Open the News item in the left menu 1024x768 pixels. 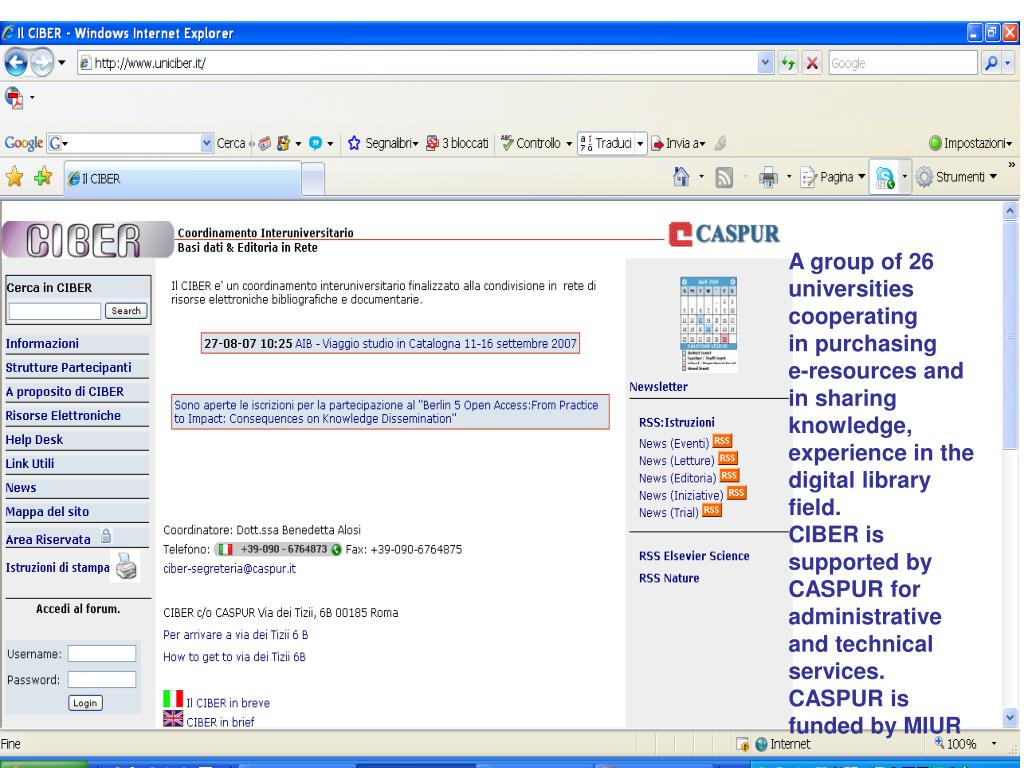tap(20, 488)
